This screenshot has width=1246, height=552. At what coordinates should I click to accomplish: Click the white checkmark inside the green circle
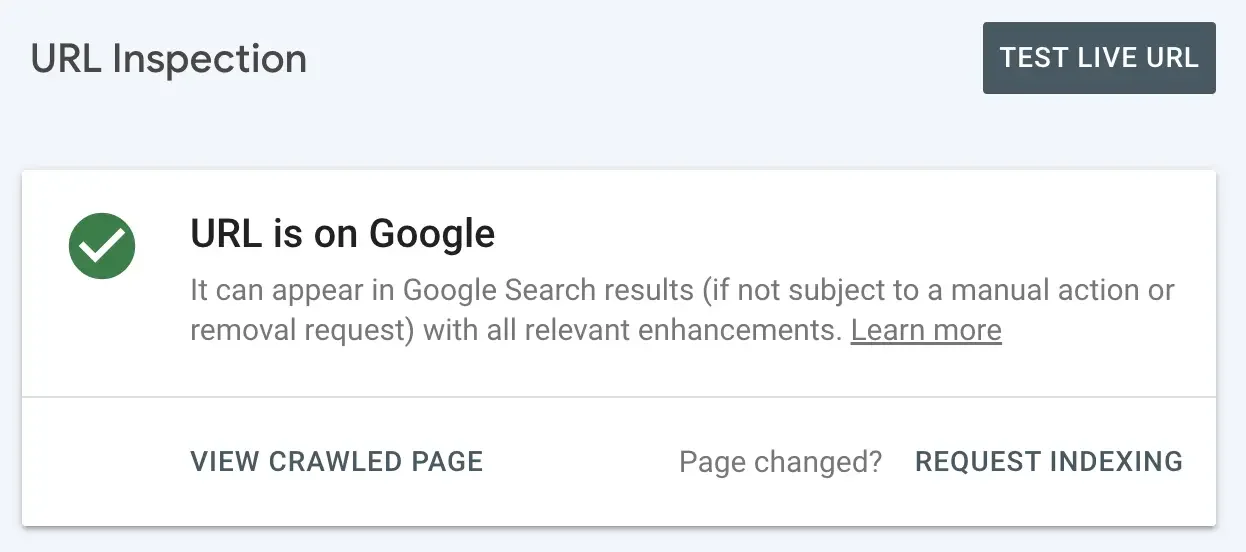click(x=102, y=244)
